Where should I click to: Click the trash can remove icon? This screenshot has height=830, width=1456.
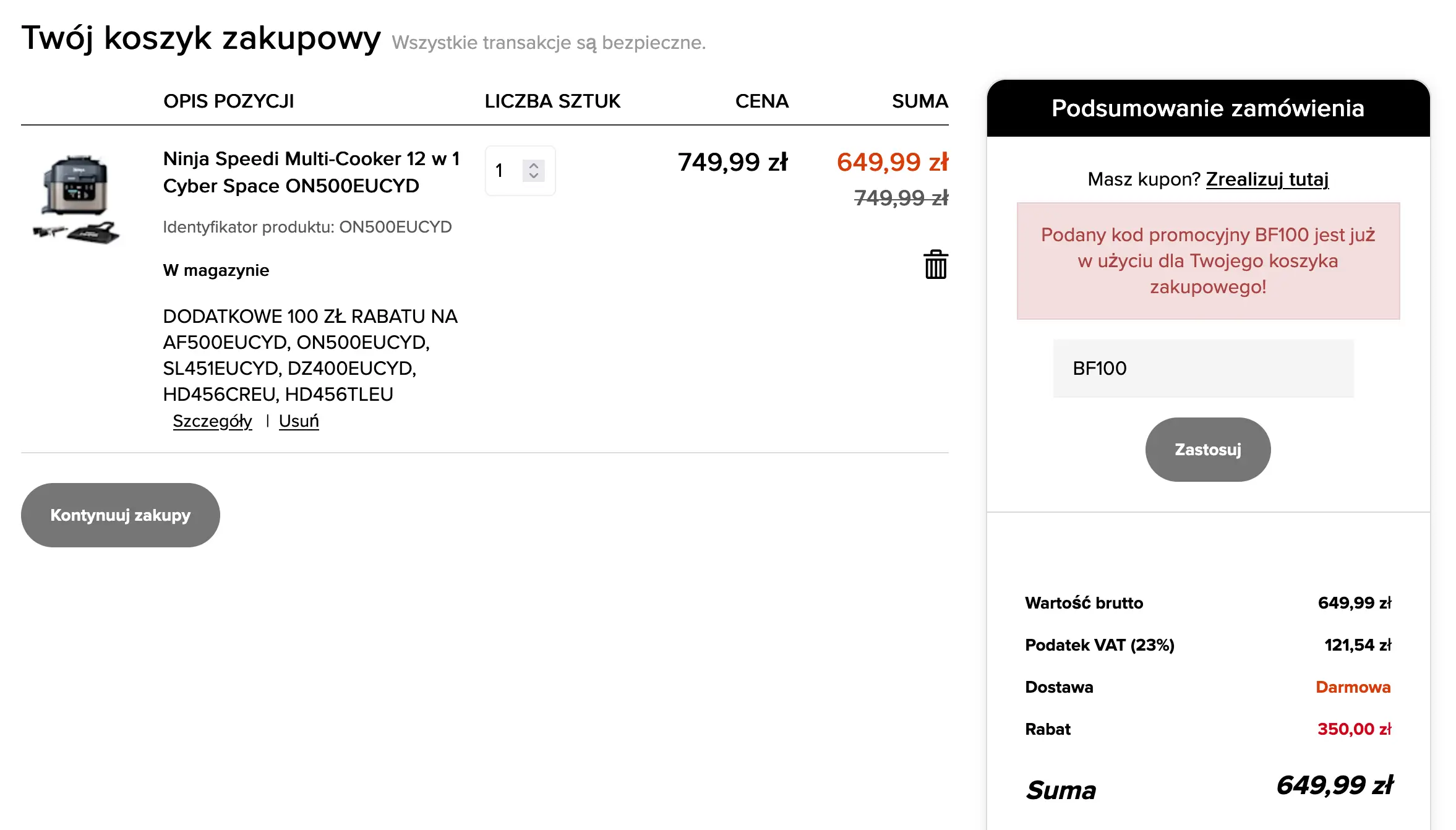(935, 265)
